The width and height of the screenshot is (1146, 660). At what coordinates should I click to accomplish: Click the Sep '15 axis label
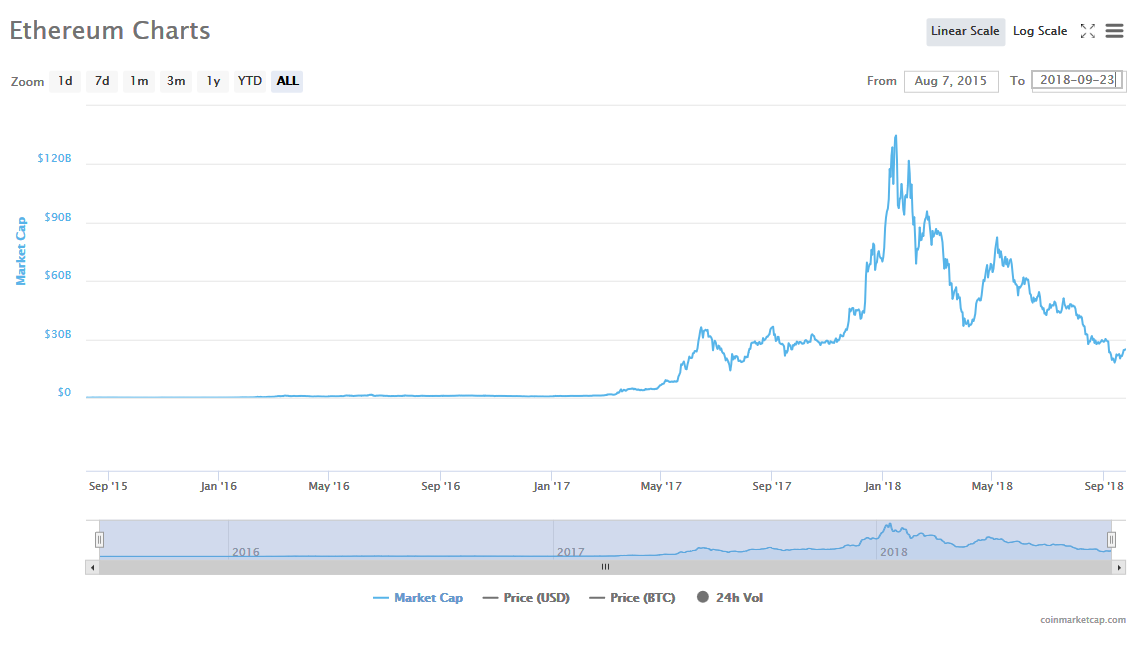[x=108, y=486]
